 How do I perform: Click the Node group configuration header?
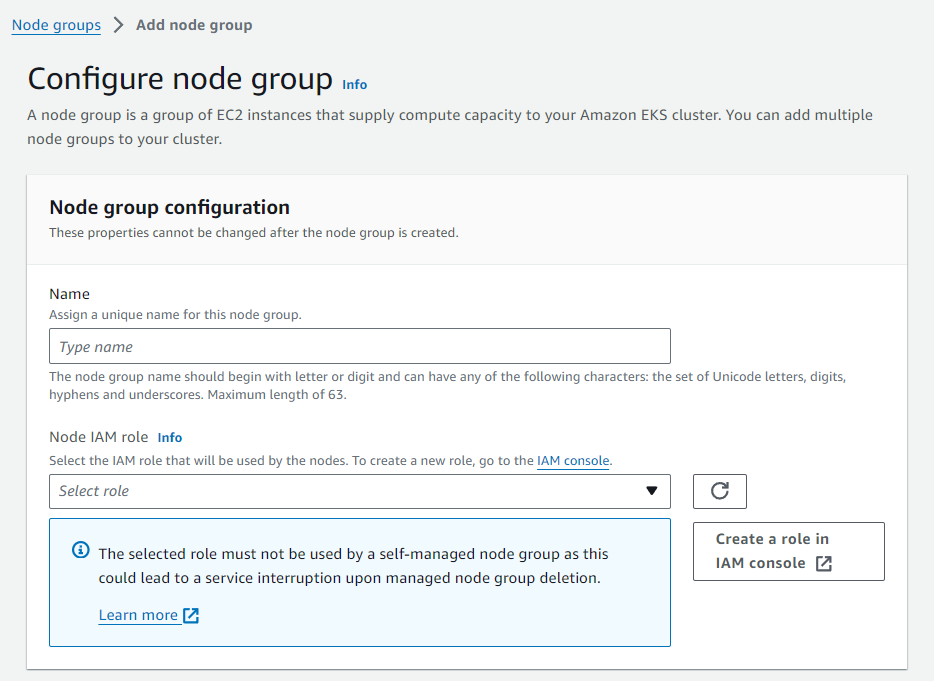click(x=170, y=207)
